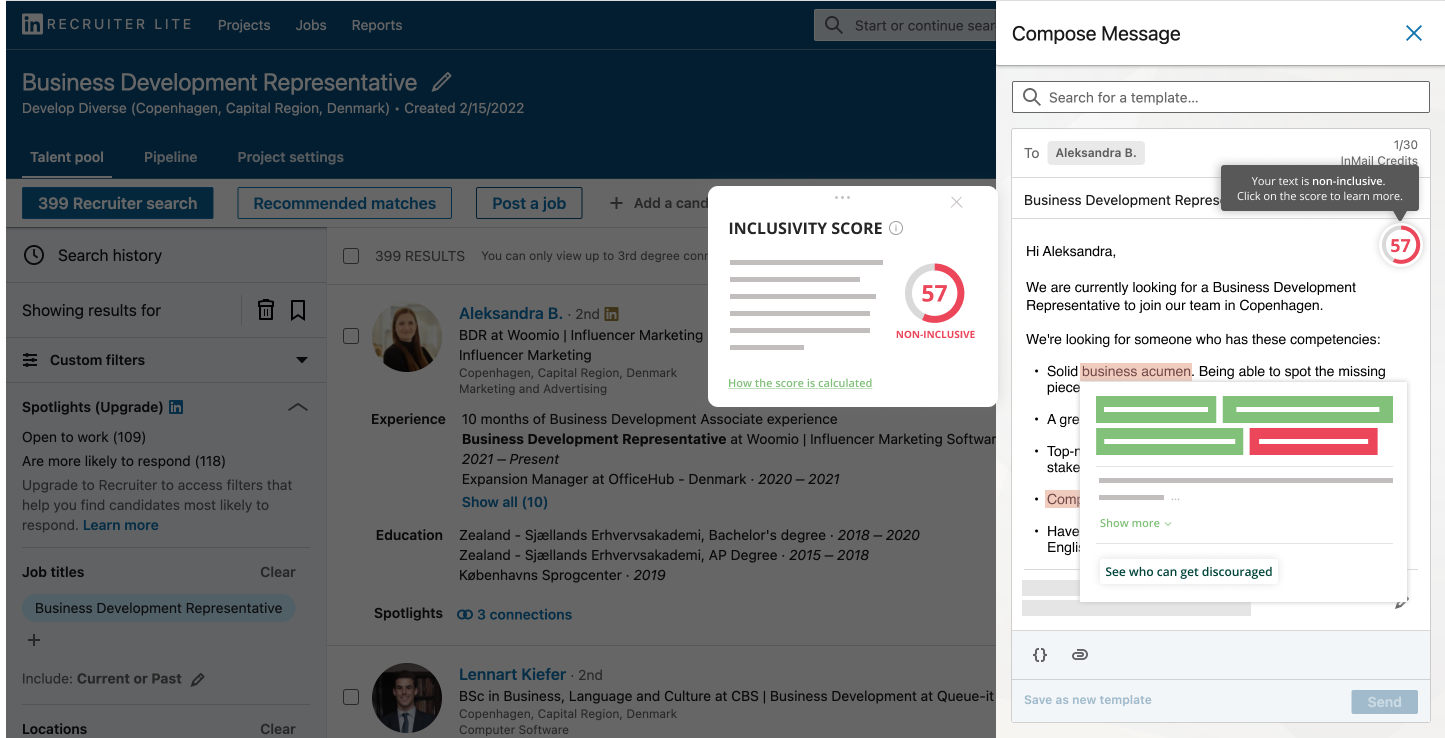
Task: Open Aleksandra B. profile name link
Action: tap(511, 313)
